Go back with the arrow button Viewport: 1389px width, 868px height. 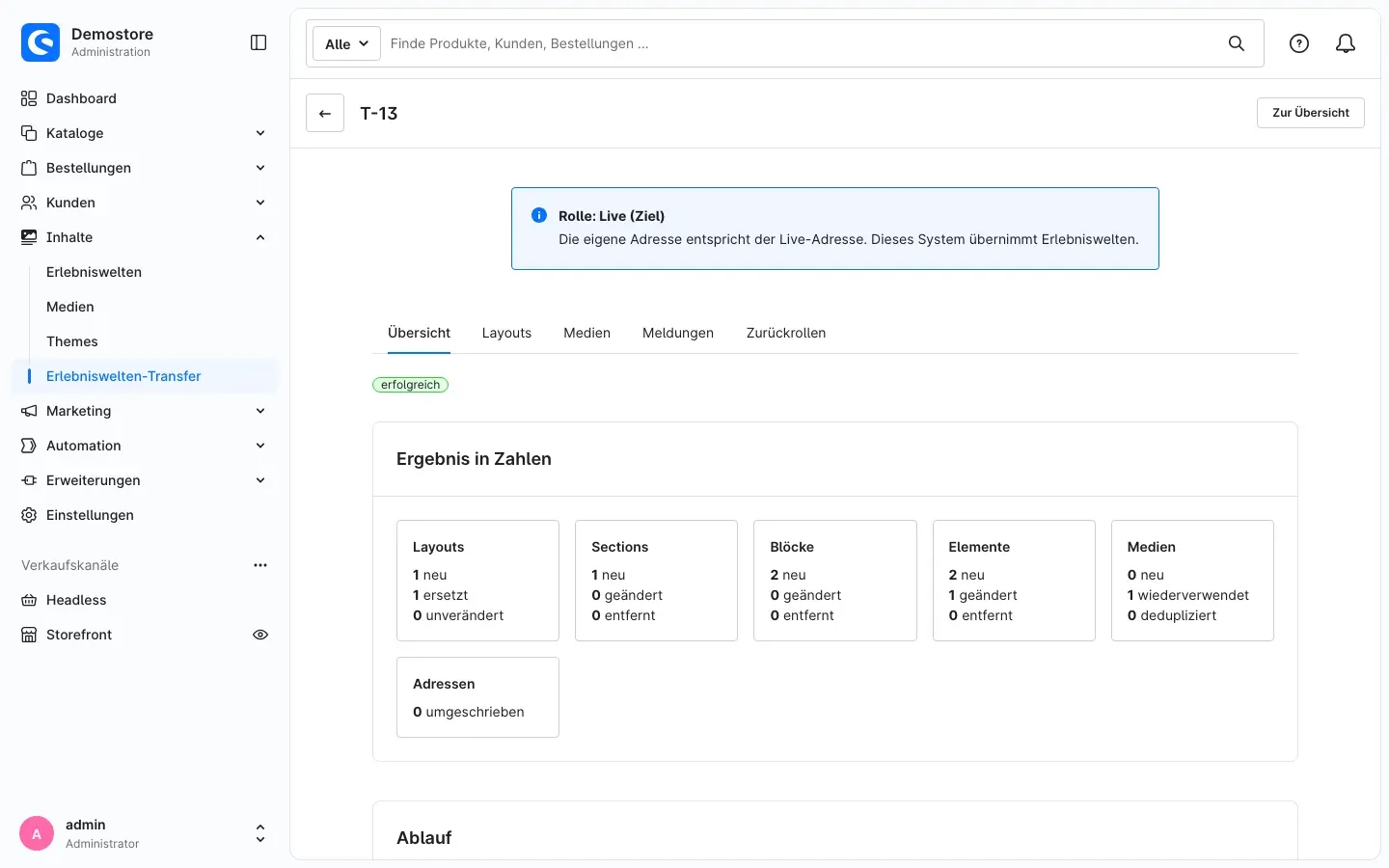click(325, 113)
